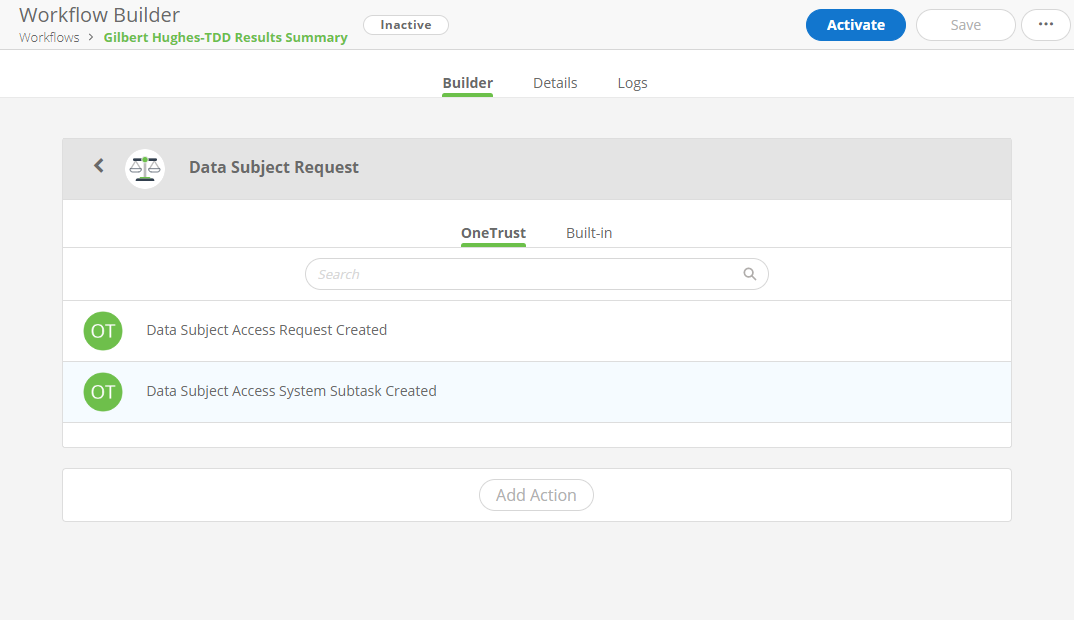
Task: Switch to the Built-in tab
Action: pyautogui.click(x=589, y=233)
